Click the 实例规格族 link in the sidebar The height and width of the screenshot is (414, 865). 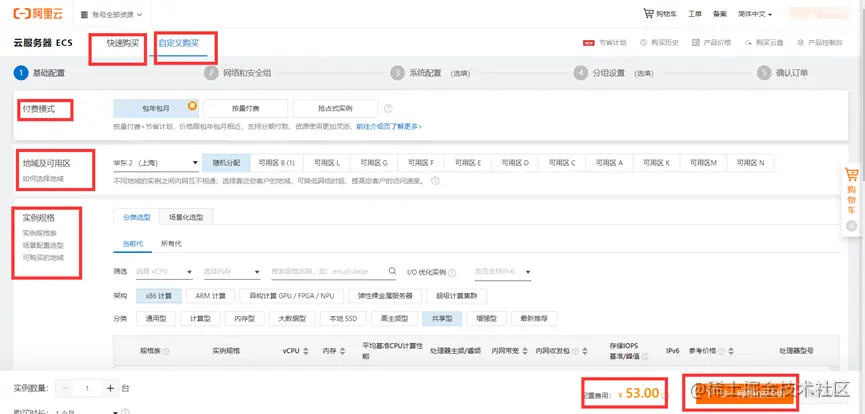pos(40,233)
